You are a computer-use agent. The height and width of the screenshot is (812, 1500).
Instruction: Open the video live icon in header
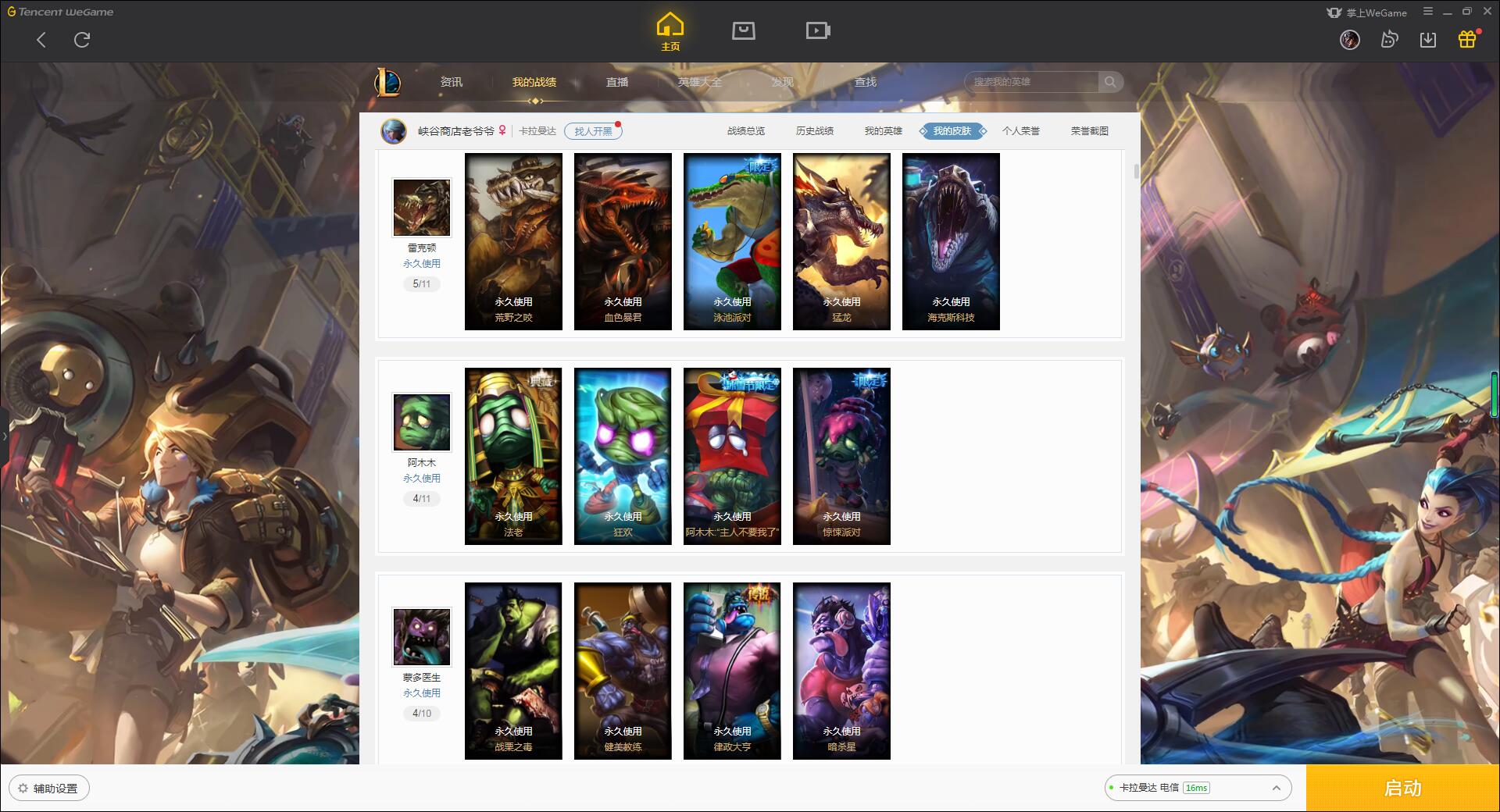click(818, 30)
